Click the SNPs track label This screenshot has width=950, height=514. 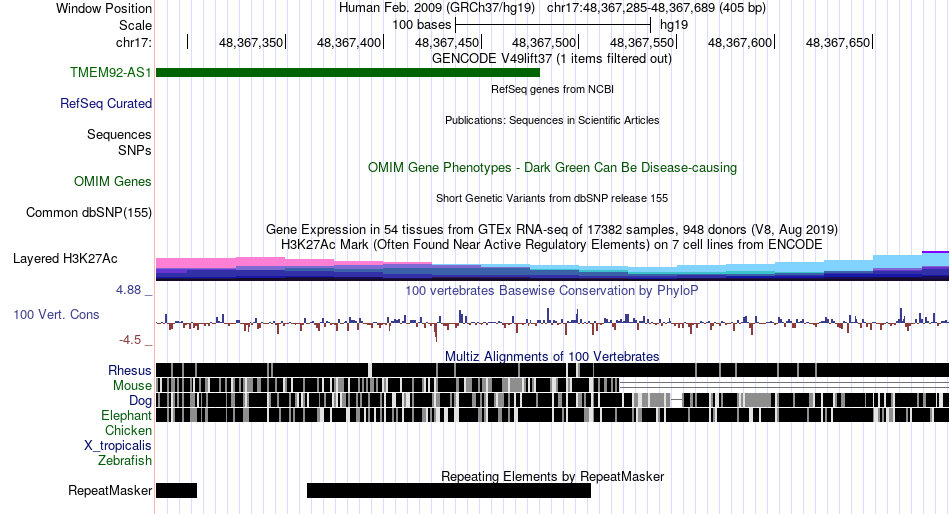[135, 150]
